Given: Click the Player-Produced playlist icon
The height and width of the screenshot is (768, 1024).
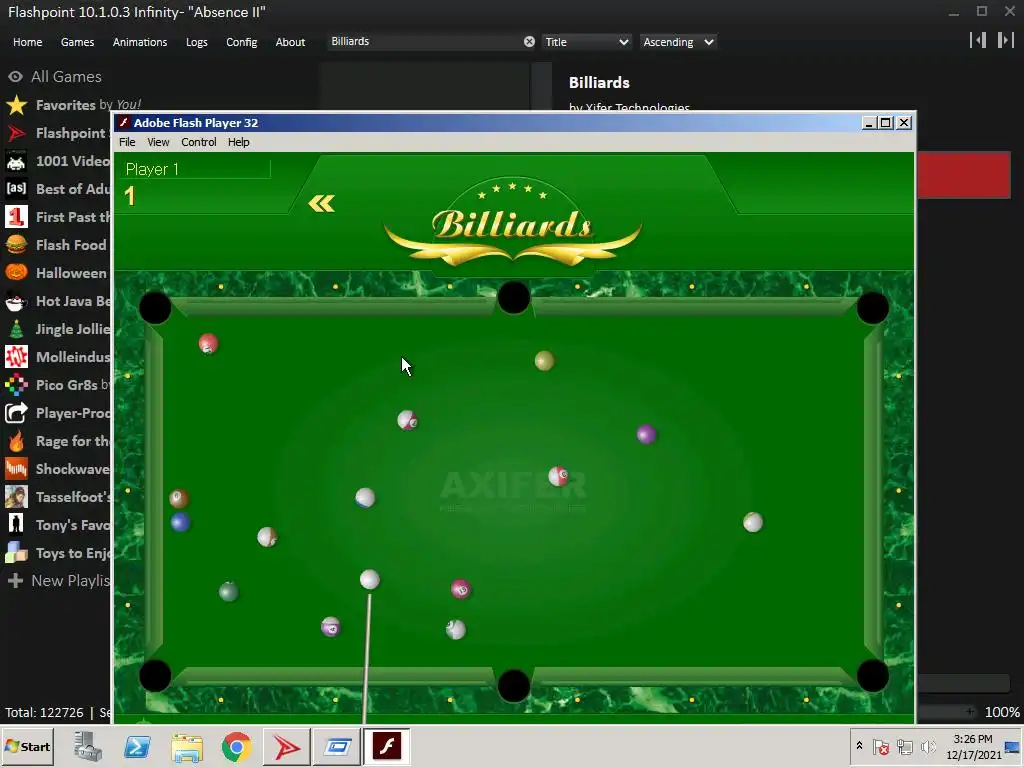Looking at the screenshot, I should pos(16,413).
